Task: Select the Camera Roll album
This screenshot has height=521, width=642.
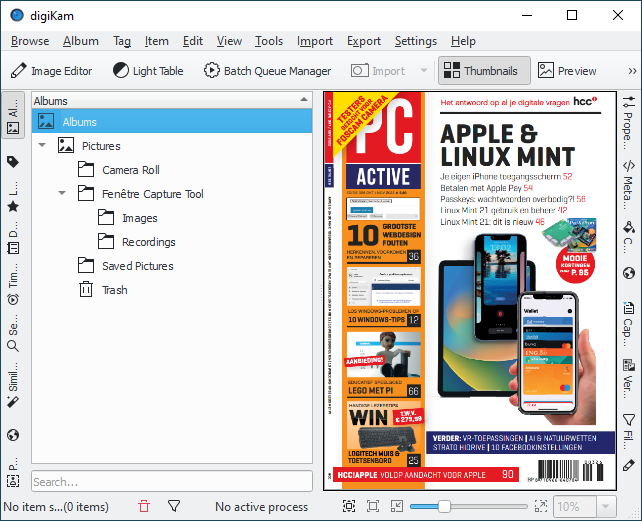Action: point(131,170)
